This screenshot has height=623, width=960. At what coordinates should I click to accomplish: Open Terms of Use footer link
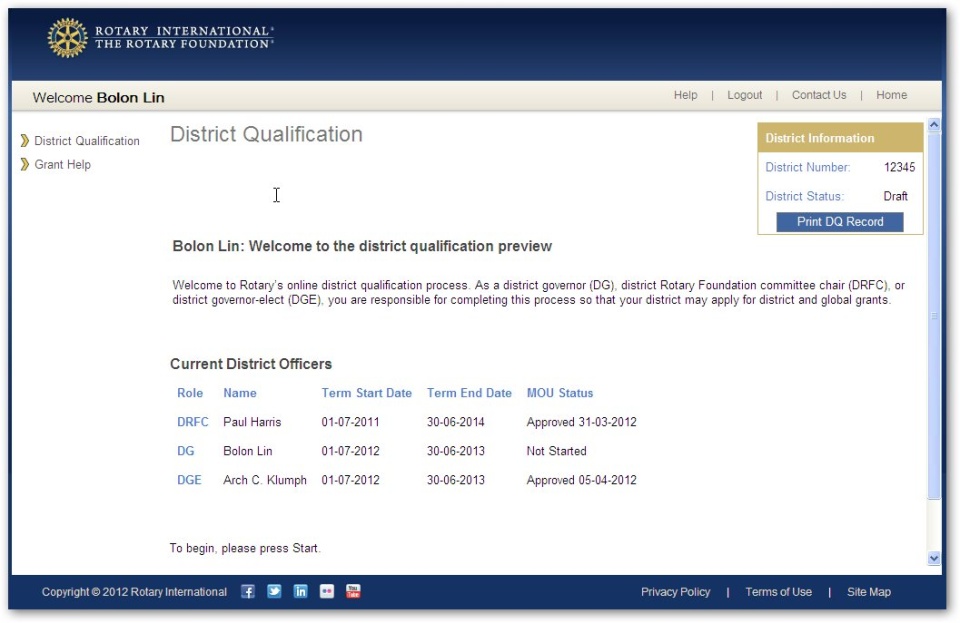click(x=778, y=592)
